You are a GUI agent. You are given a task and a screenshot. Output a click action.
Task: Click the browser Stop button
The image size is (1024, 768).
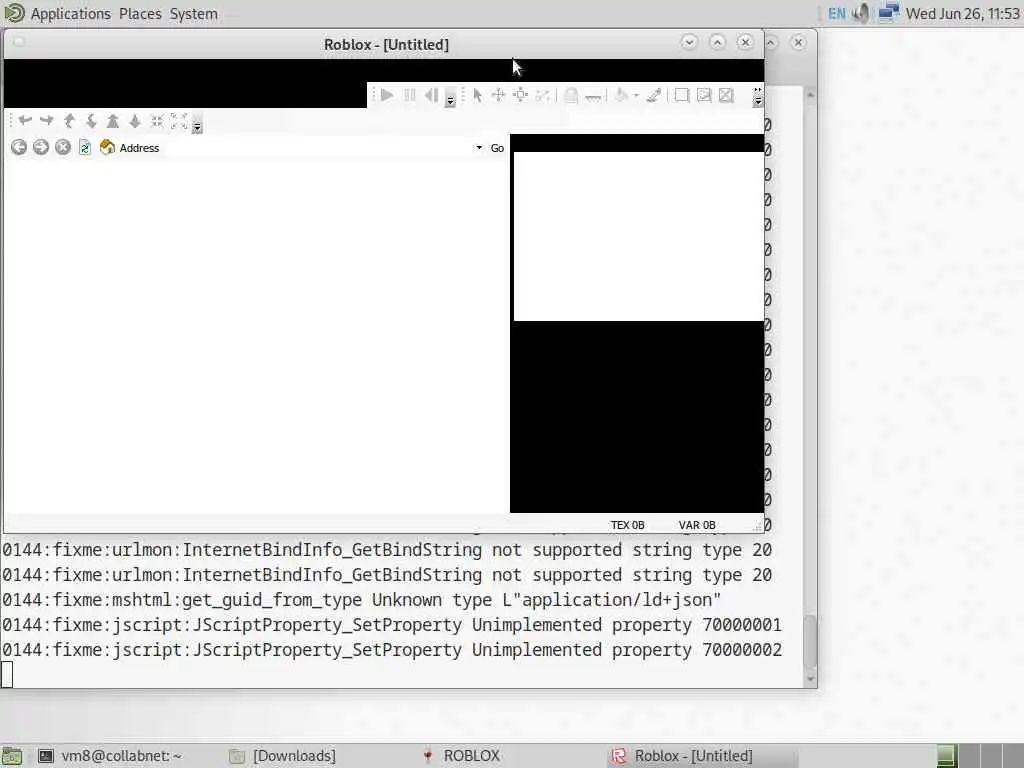point(63,148)
